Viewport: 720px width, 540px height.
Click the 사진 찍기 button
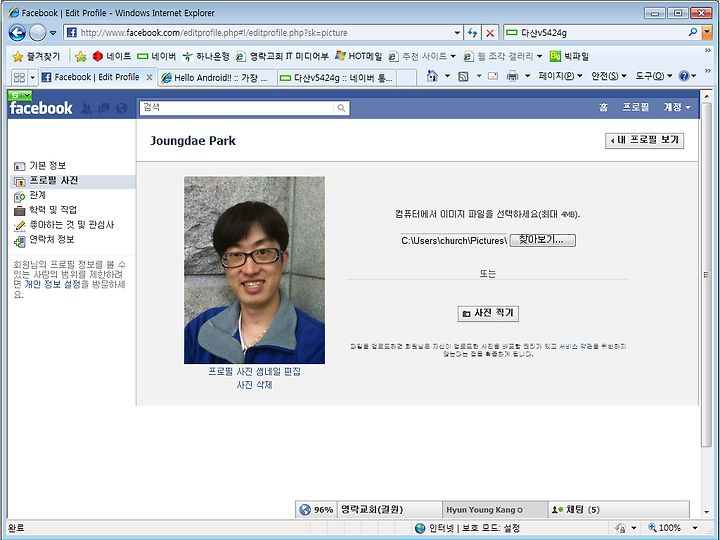(488, 313)
